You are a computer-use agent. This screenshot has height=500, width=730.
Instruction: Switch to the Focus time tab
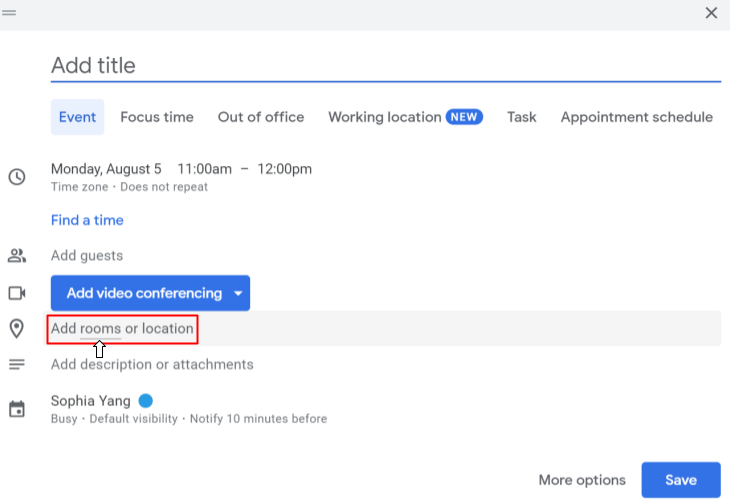(157, 117)
